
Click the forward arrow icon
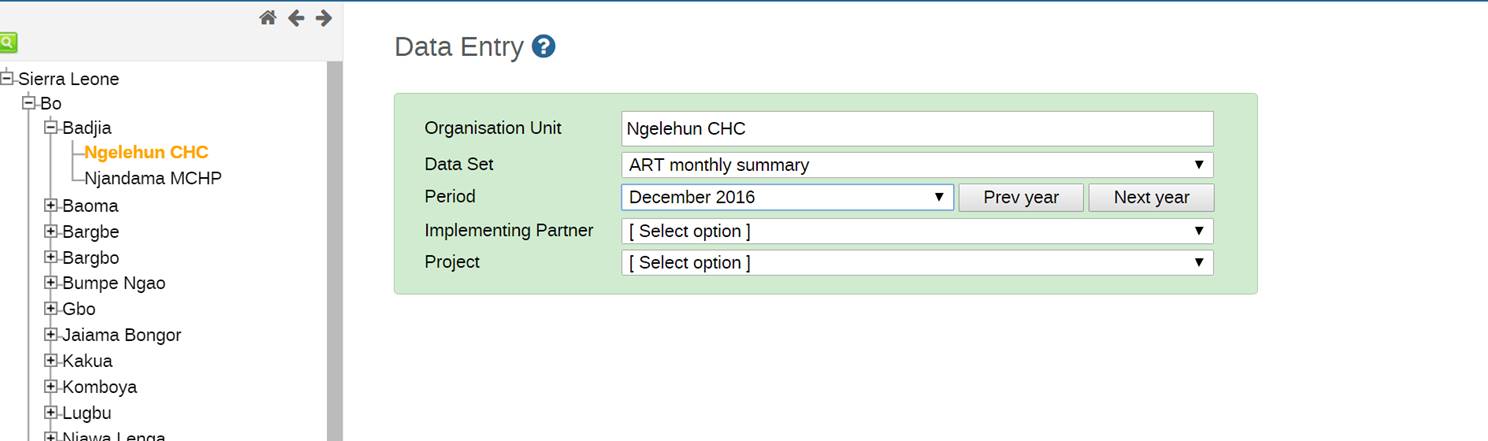[x=323, y=18]
